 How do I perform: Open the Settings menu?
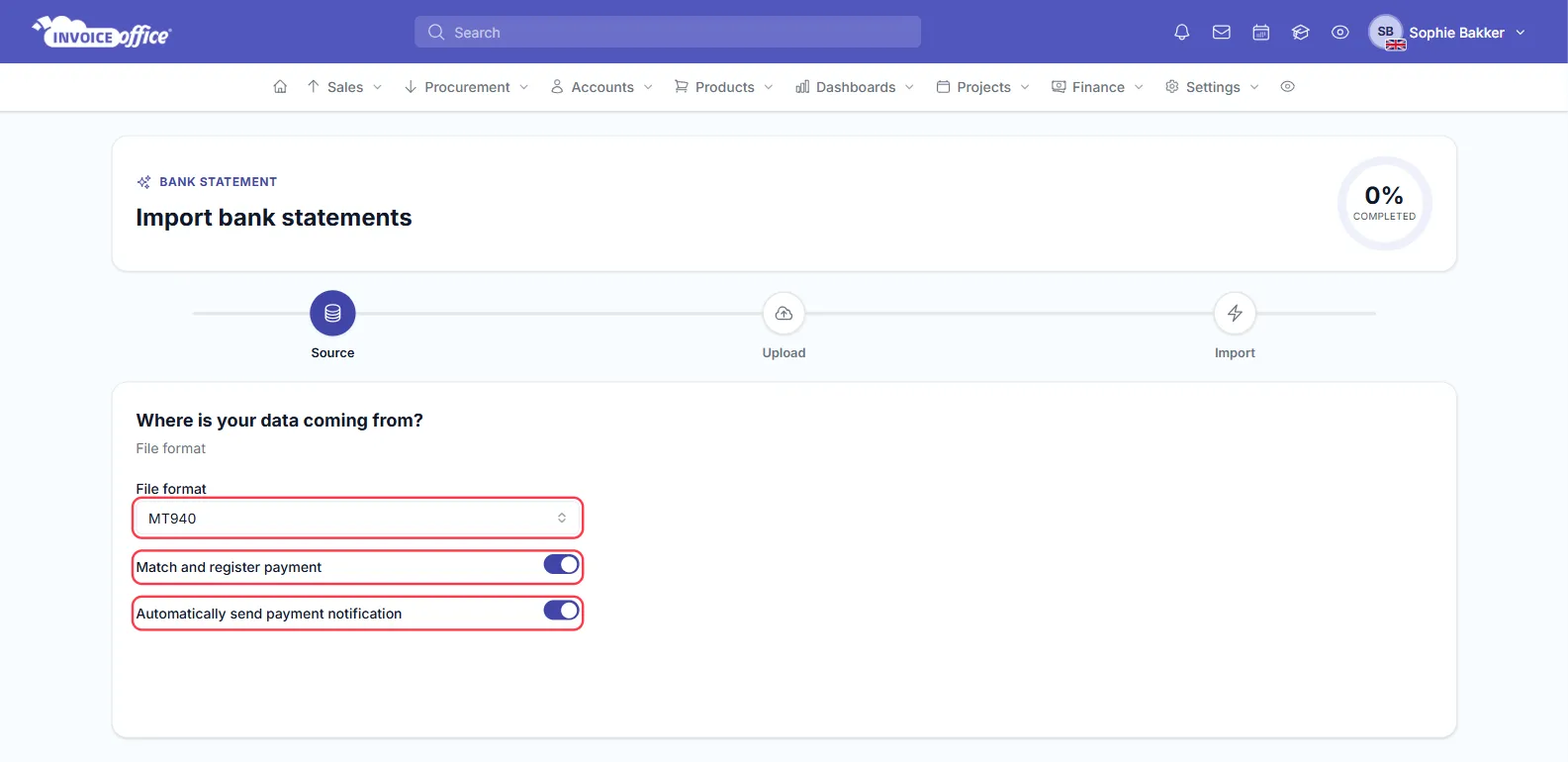(1213, 87)
